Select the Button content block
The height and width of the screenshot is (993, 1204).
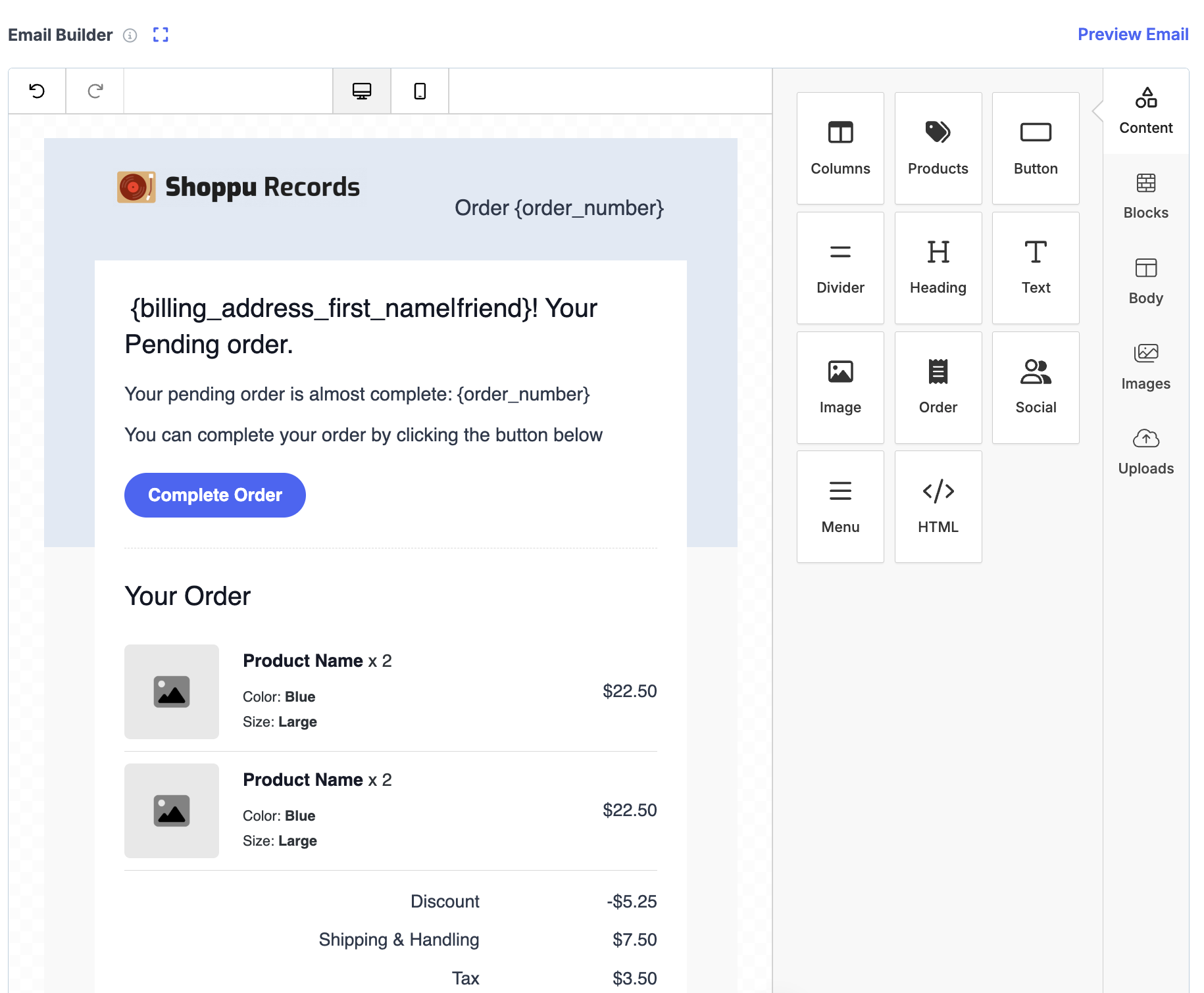pos(1036,149)
